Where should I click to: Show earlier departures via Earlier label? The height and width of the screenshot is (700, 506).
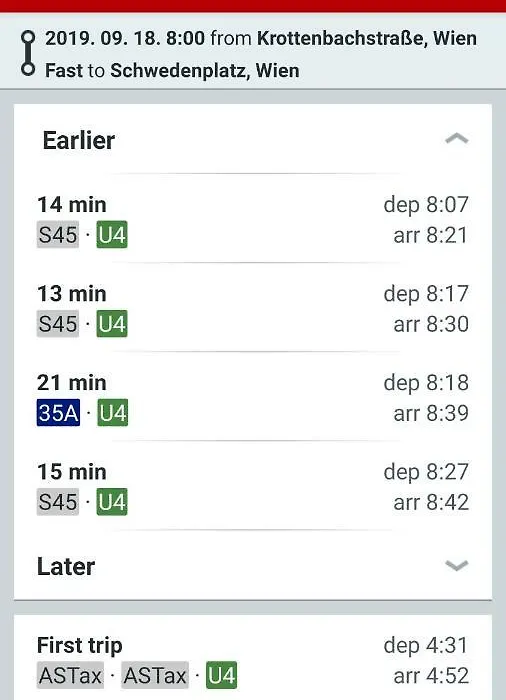(x=79, y=140)
